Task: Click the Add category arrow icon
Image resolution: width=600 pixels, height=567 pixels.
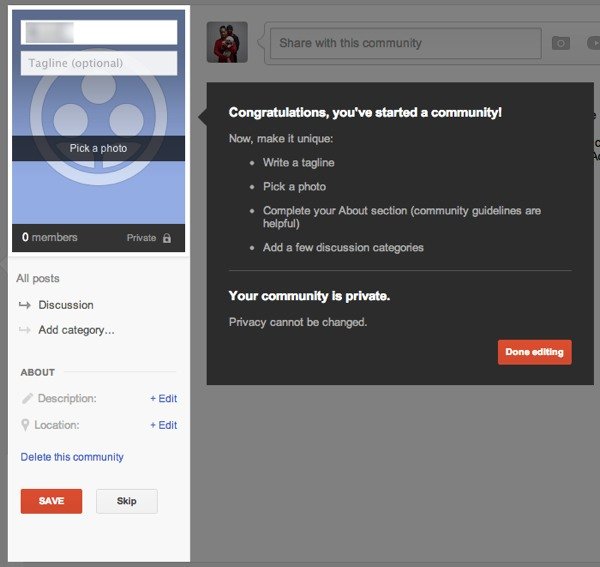Action: click(25, 330)
